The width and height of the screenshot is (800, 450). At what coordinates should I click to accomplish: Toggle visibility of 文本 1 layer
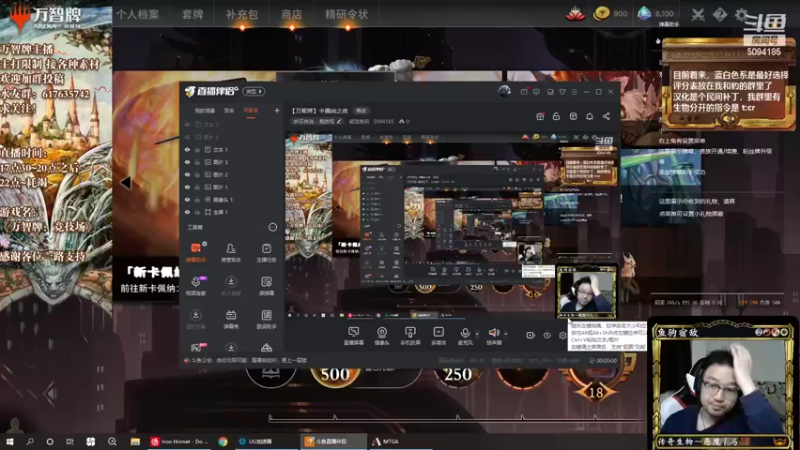187,150
